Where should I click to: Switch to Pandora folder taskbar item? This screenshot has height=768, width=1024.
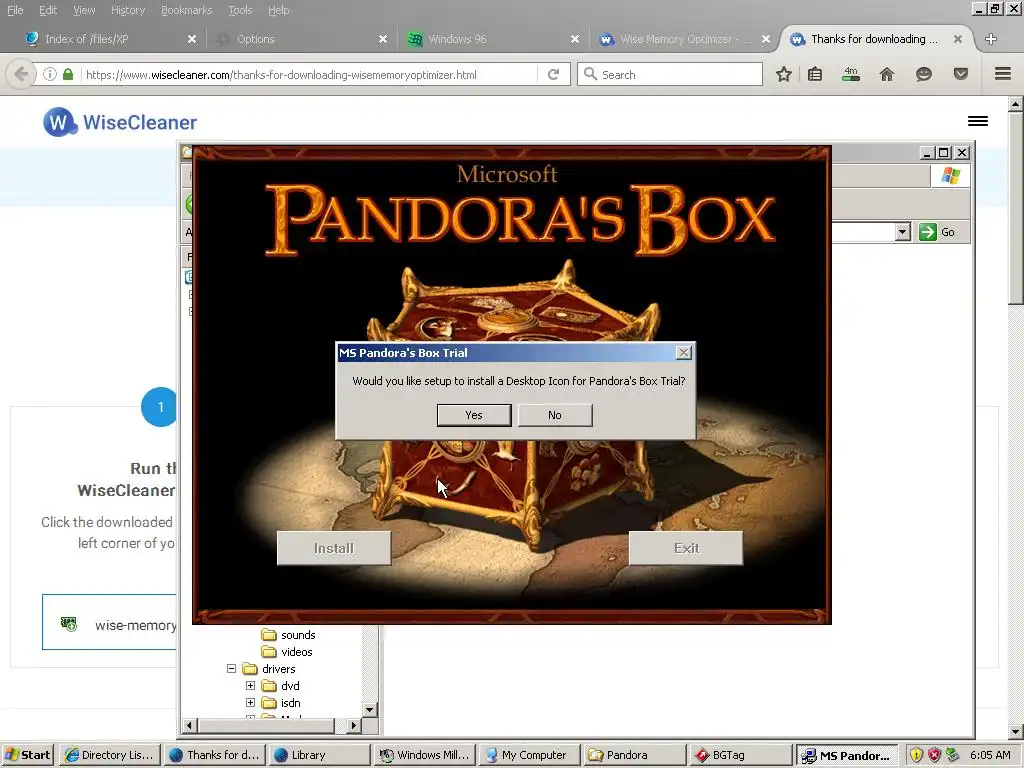(635, 755)
